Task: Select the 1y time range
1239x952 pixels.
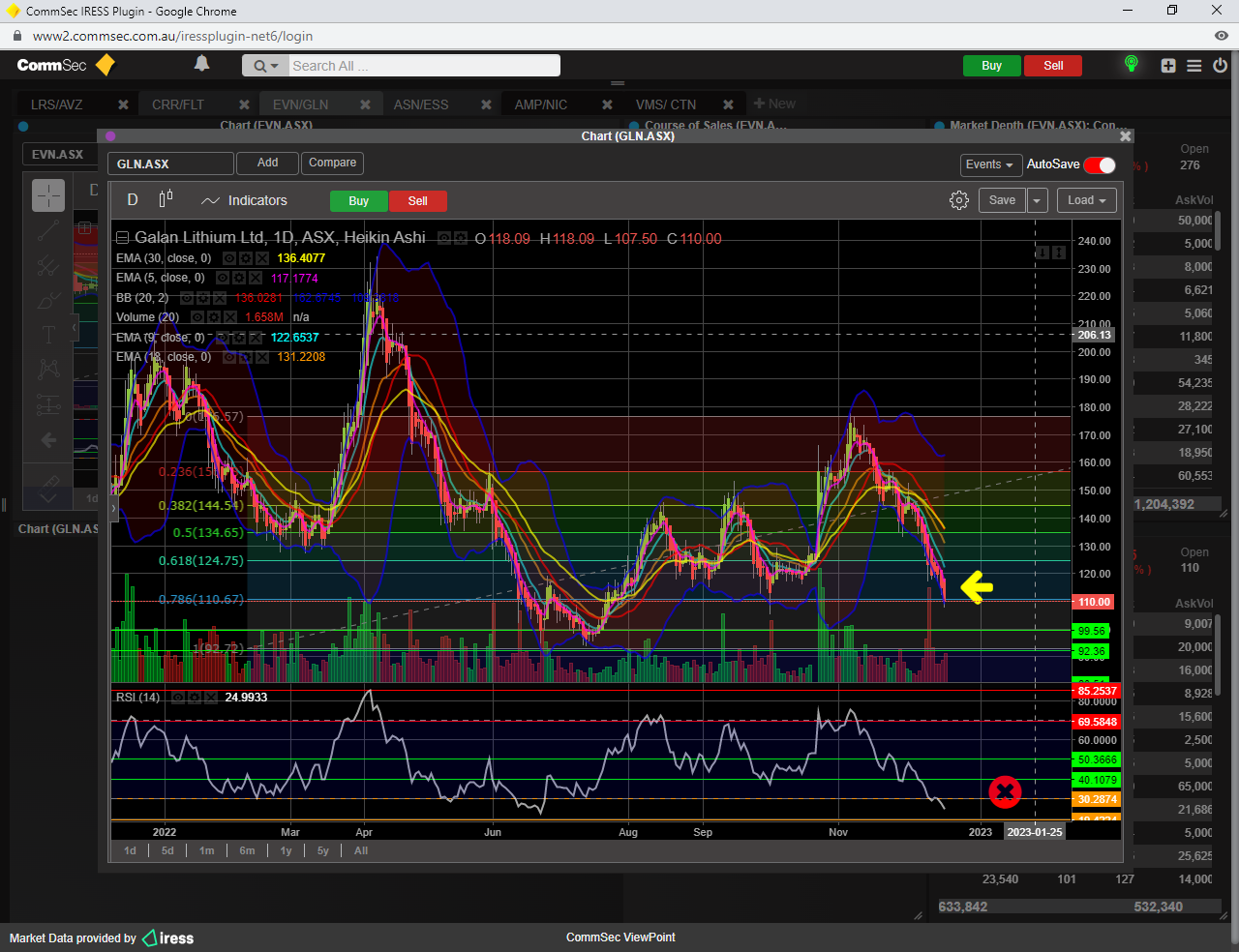Action: [286, 850]
